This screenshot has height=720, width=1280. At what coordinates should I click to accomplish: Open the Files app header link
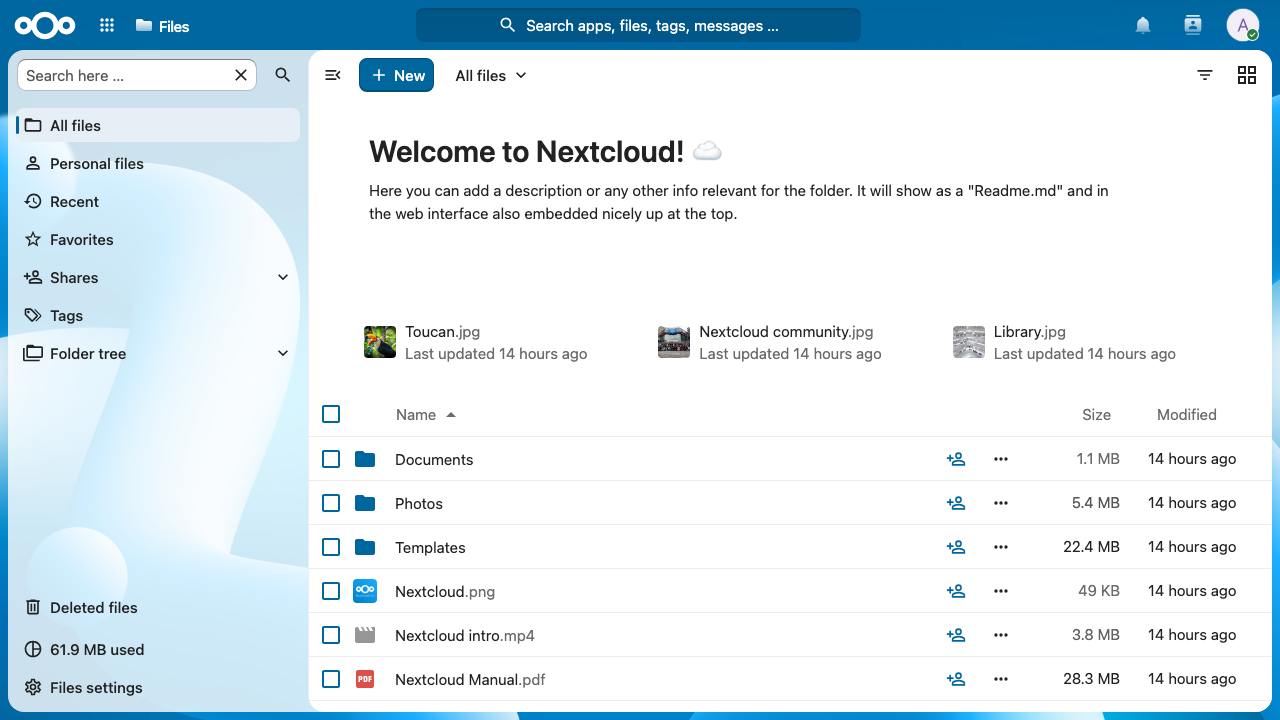point(162,26)
